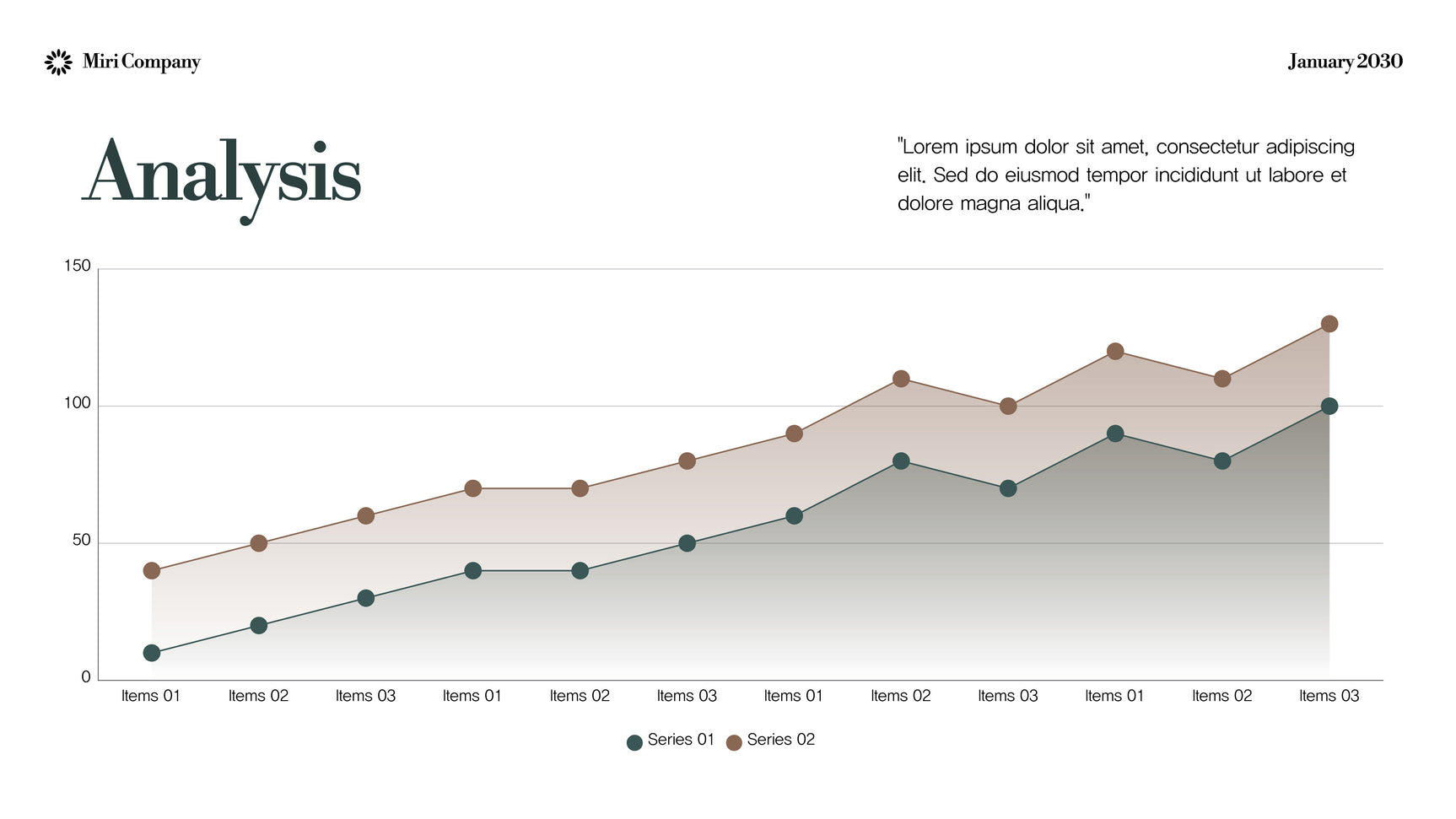
Task: Click the Series 02 legend label
Action: point(780,740)
